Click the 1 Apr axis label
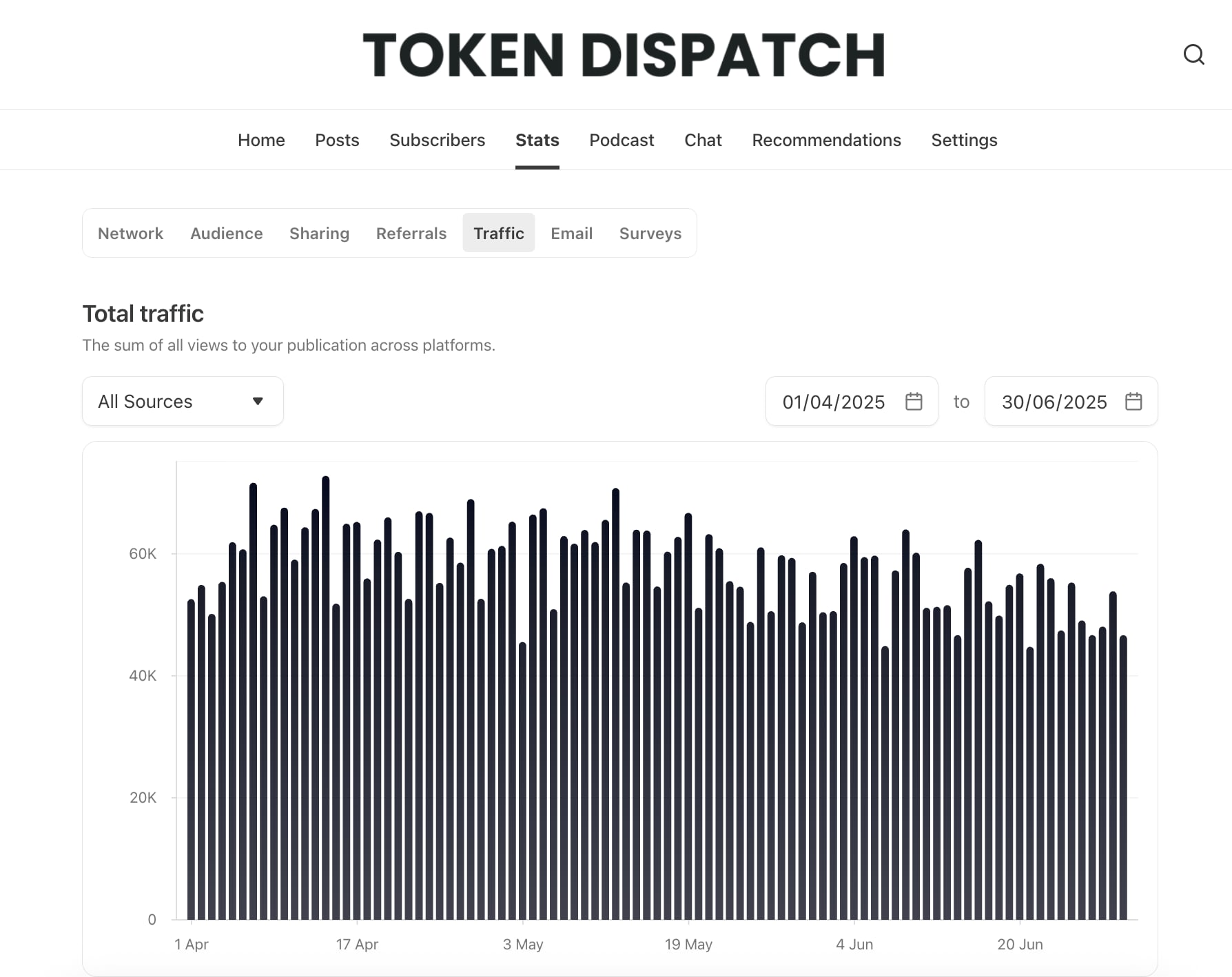1232x977 pixels. click(x=191, y=944)
